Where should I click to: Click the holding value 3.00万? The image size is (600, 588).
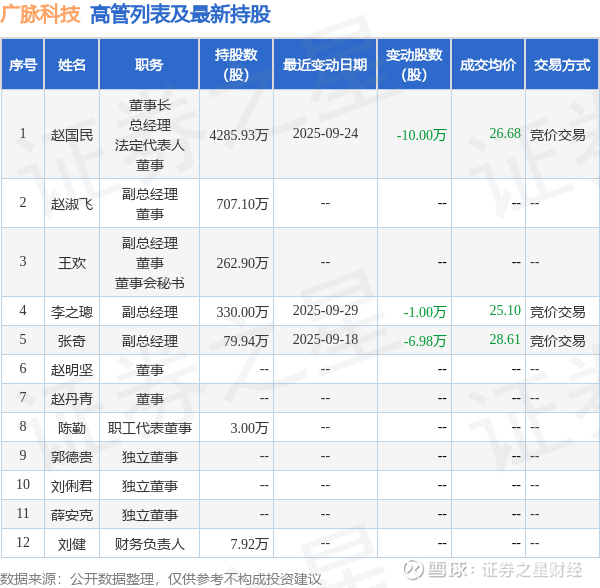(249, 428)
